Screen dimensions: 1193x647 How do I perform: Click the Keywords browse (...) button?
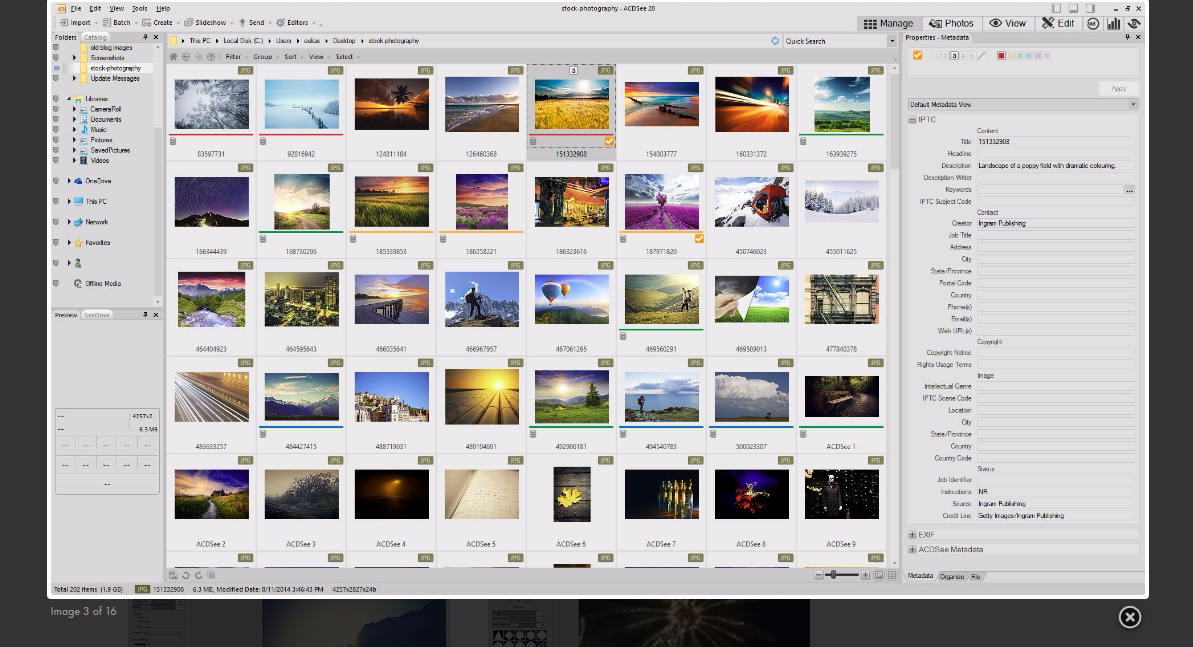pos(1129,189)
